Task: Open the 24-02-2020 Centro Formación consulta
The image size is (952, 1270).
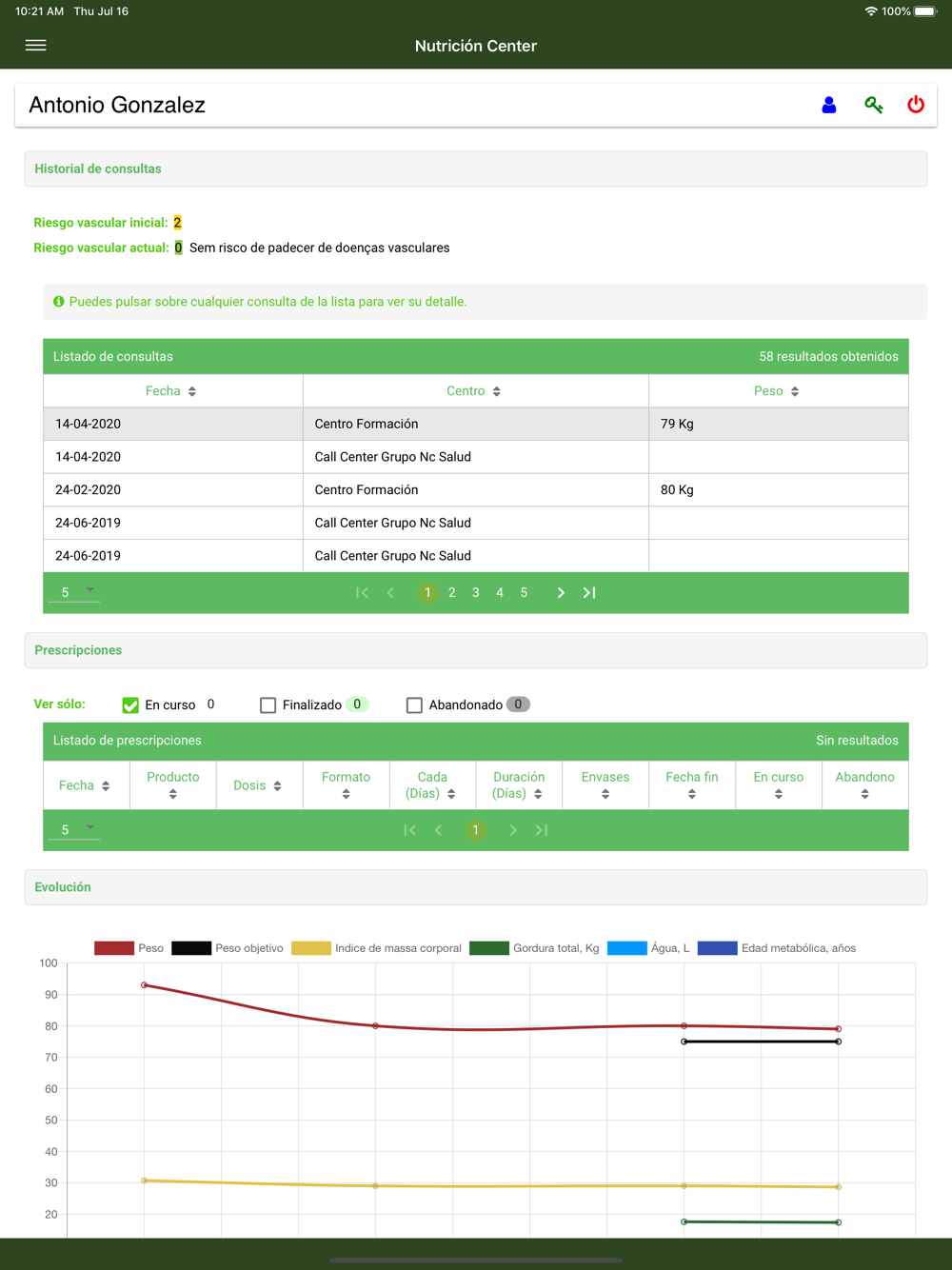Action: tap(476, 489)
